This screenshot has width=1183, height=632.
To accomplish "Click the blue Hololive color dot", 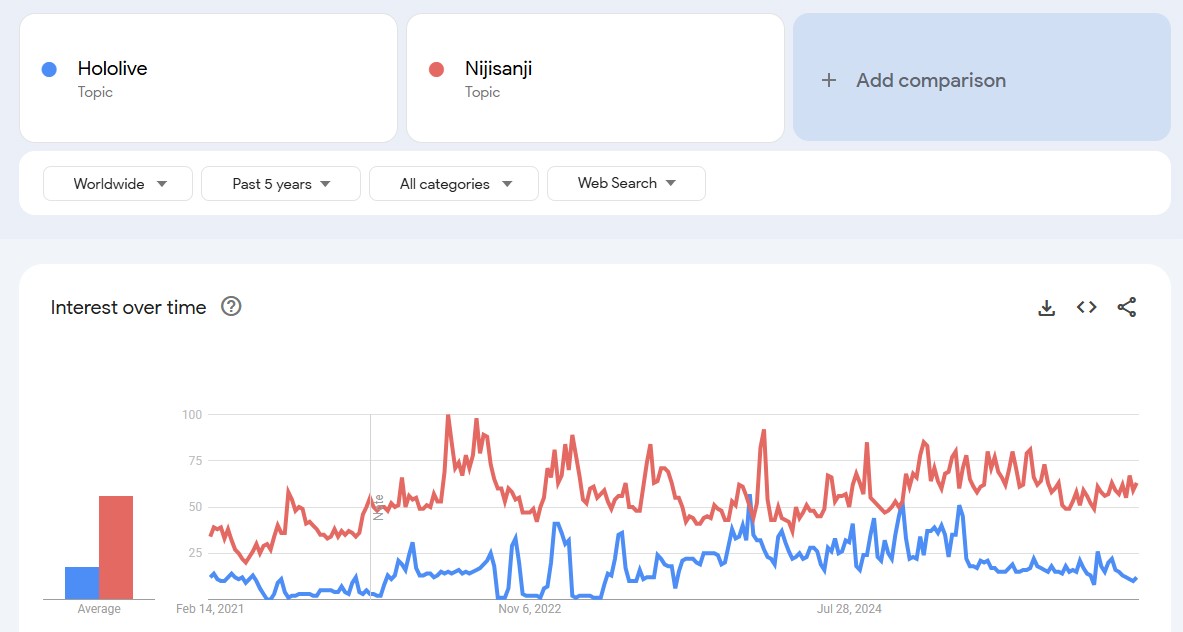I will point(49,69).
